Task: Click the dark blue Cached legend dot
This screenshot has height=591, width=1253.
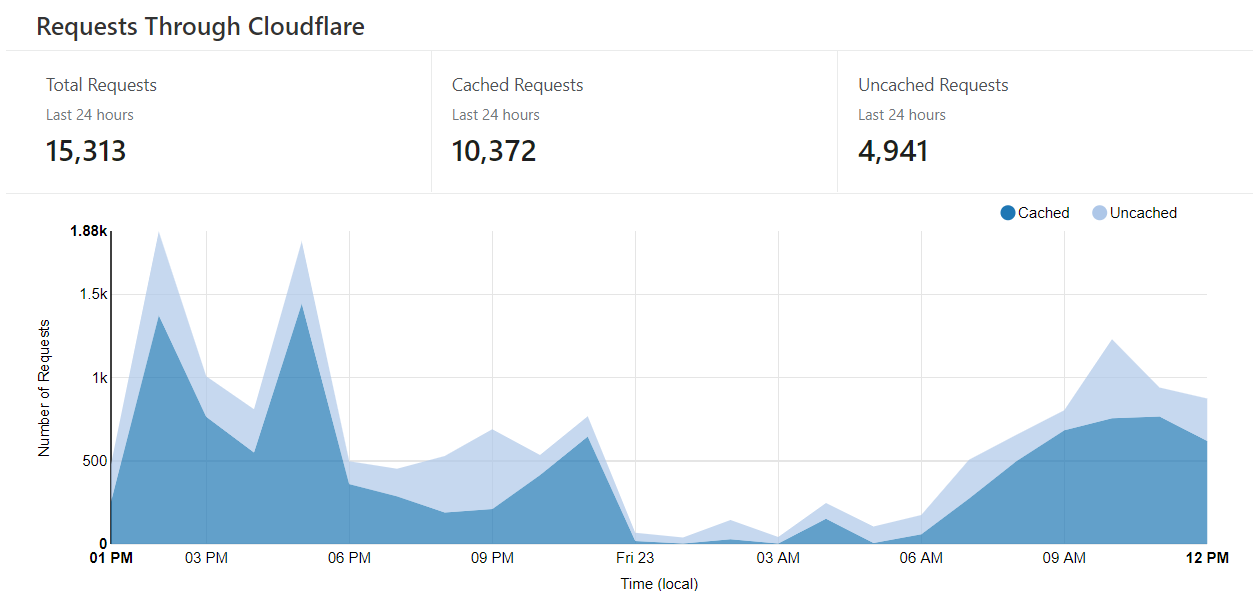Action: tap(1008, 213)
